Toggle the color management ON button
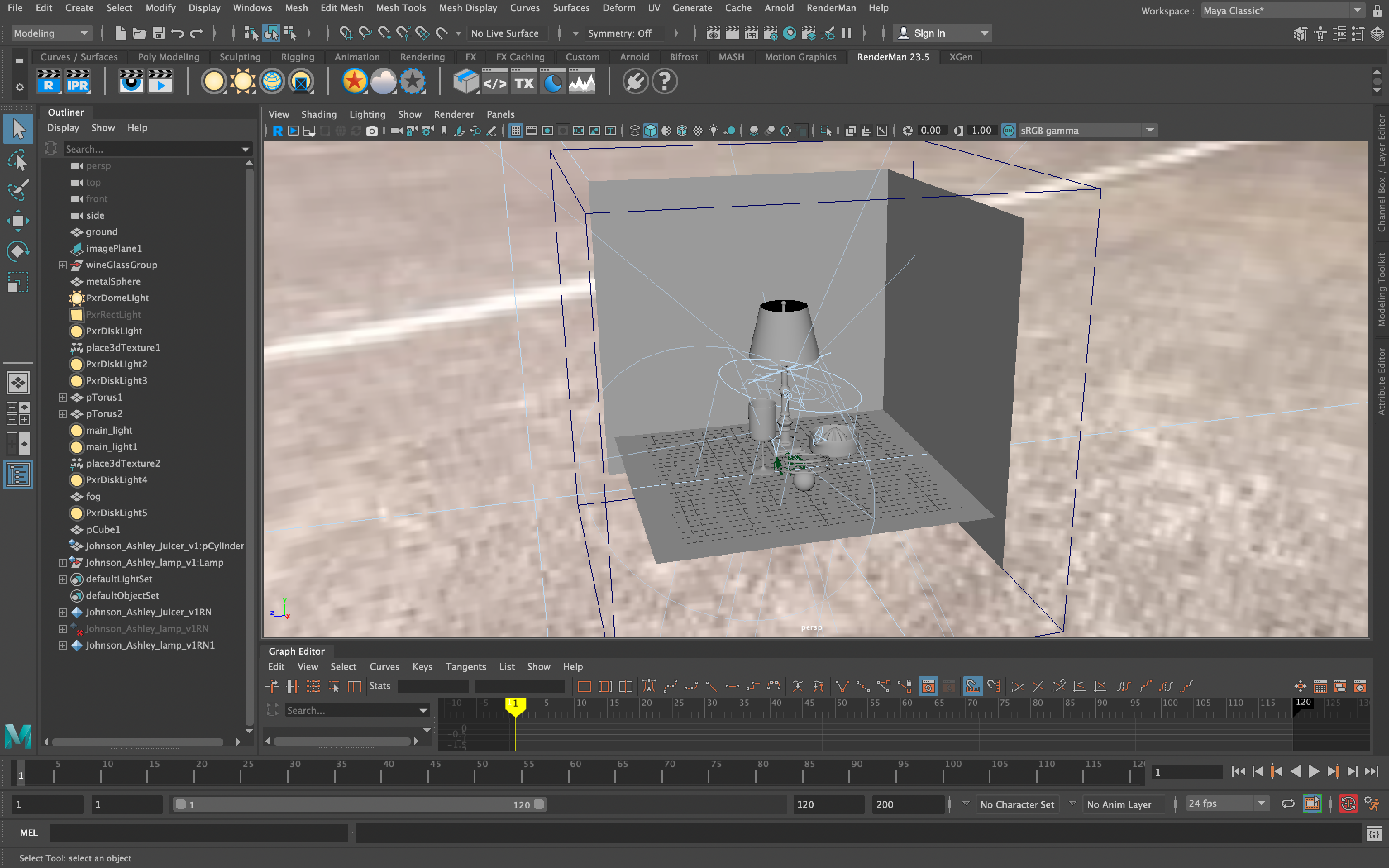This screenshot has height=868, width=1389. click(1008, 131)
